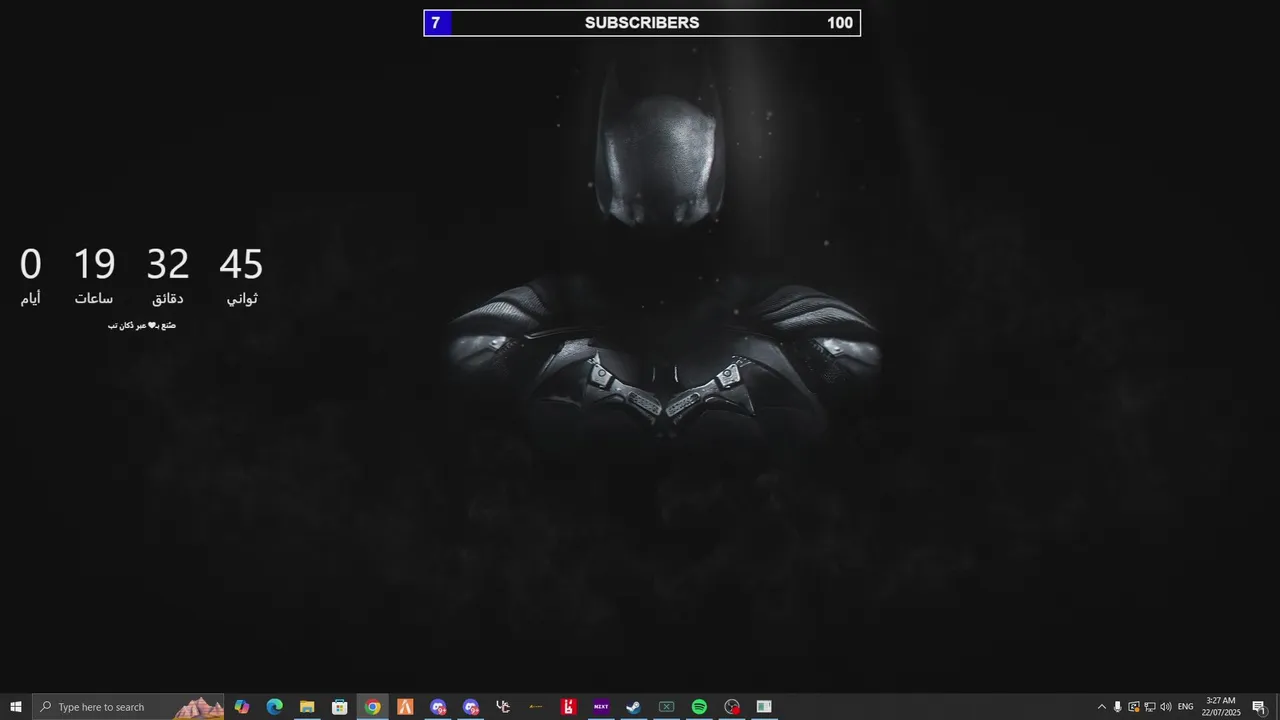Open calendar from the 3:27 AM clock
The image size is (1280, 720).
[1221, 707]
